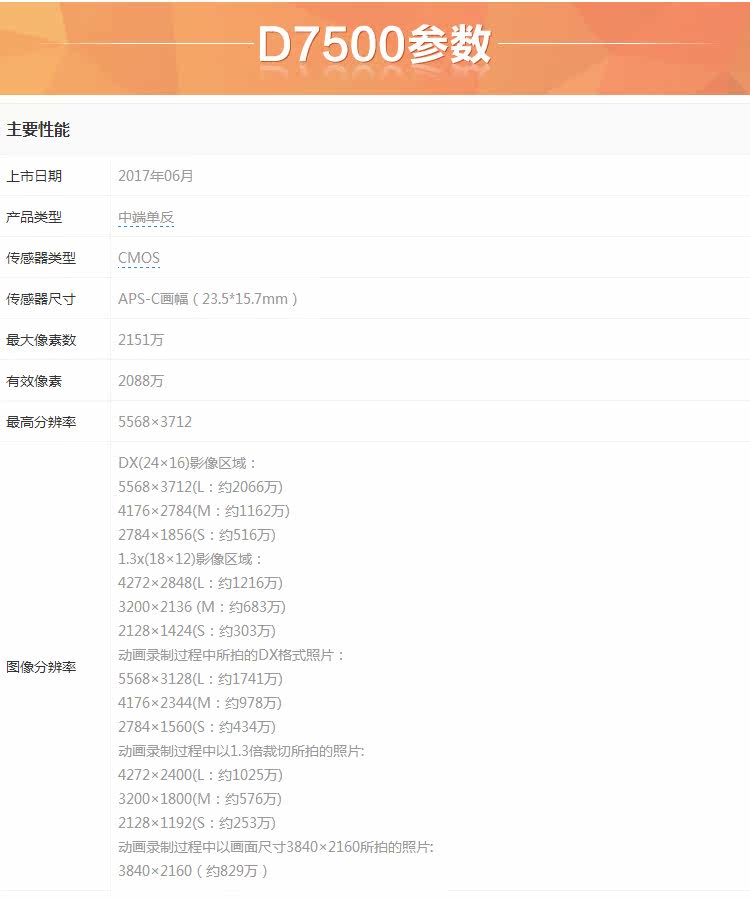Select the 5568×3128(L：约1741万) line

pos(201,679)
